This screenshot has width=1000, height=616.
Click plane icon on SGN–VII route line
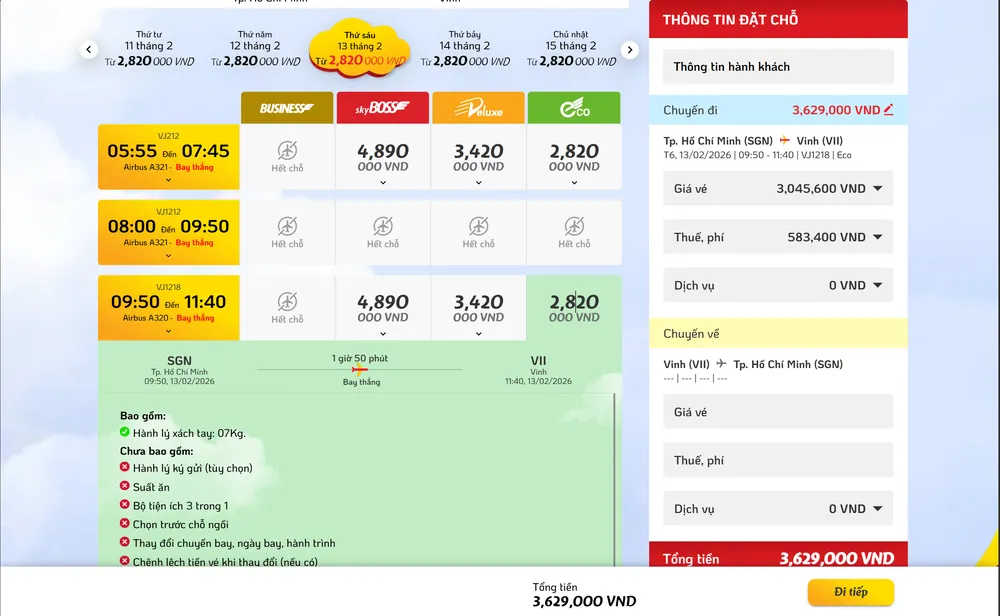(360, 369)
